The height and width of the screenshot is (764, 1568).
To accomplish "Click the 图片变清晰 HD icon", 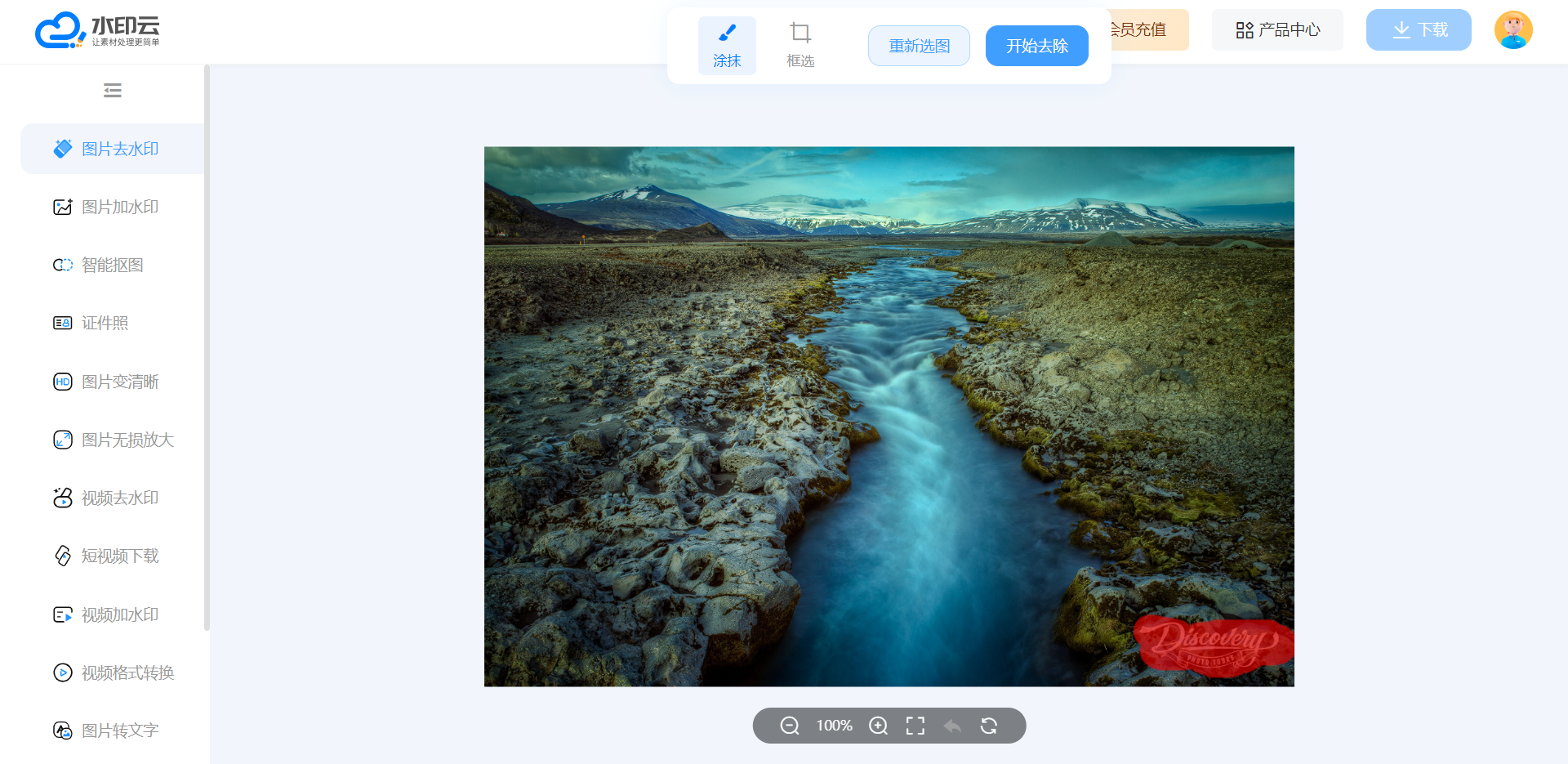I will 63,382.
